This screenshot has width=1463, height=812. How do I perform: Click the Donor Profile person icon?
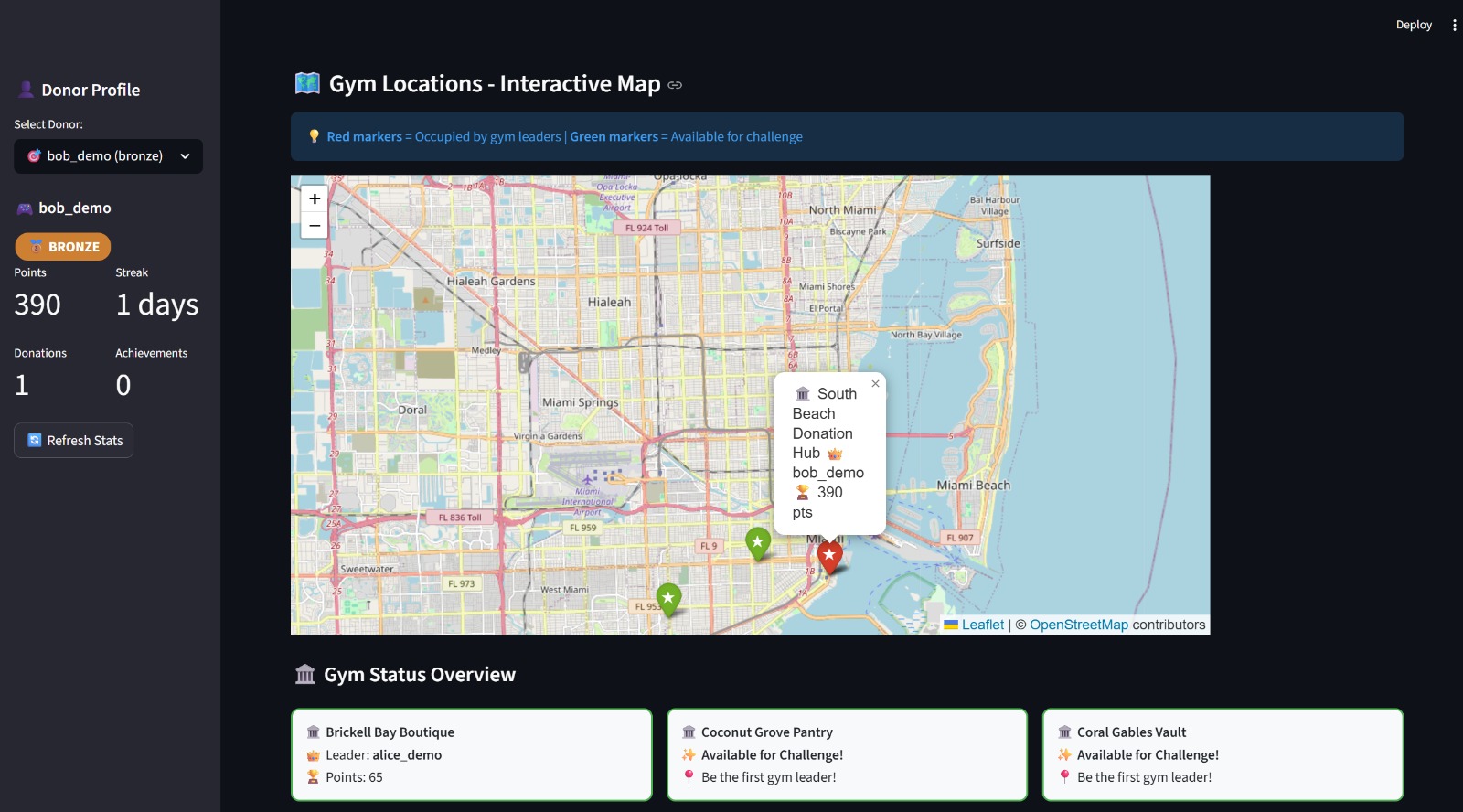click(26, 90)
